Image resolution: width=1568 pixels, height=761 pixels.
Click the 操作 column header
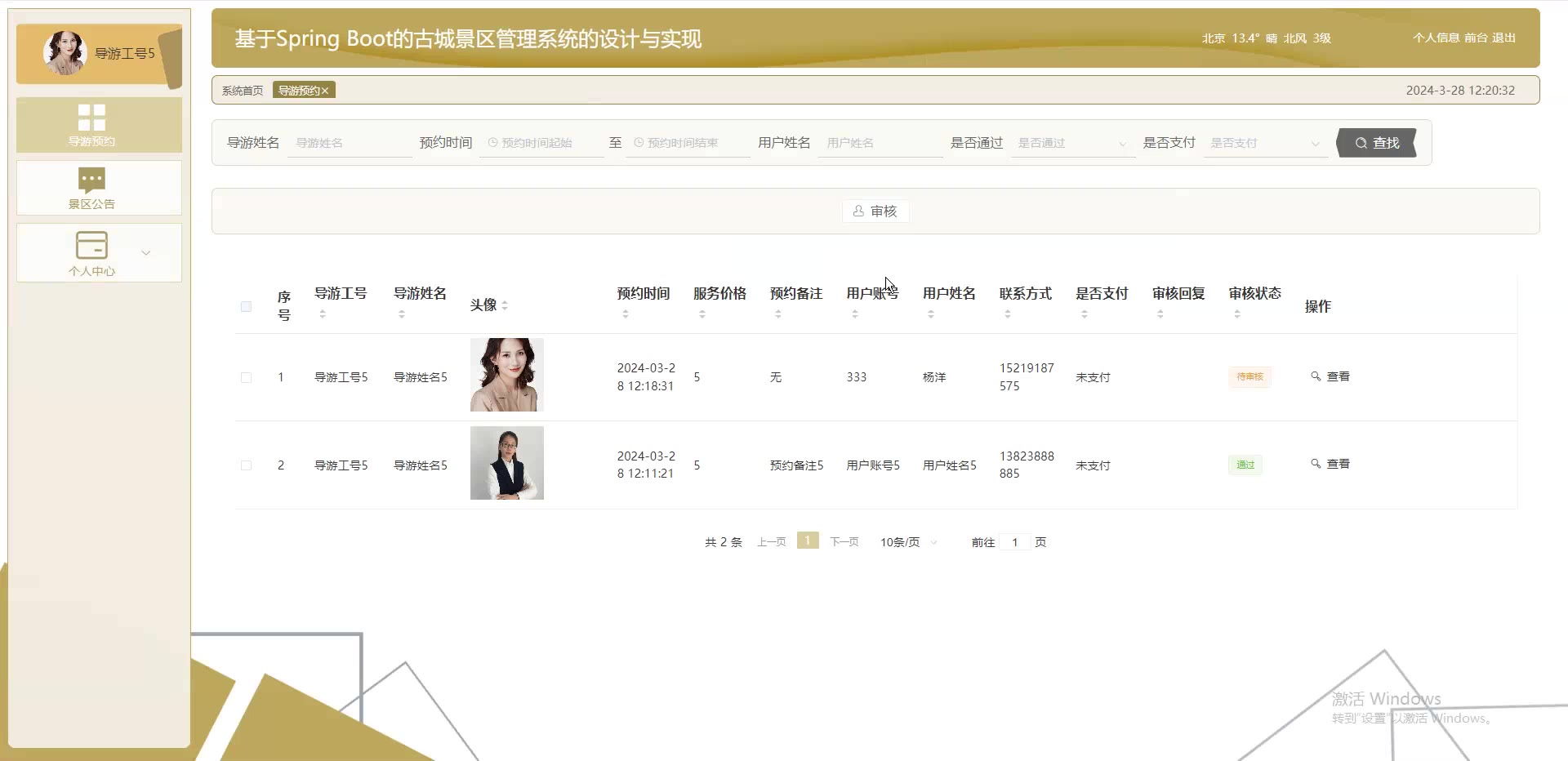(1318, 306)
